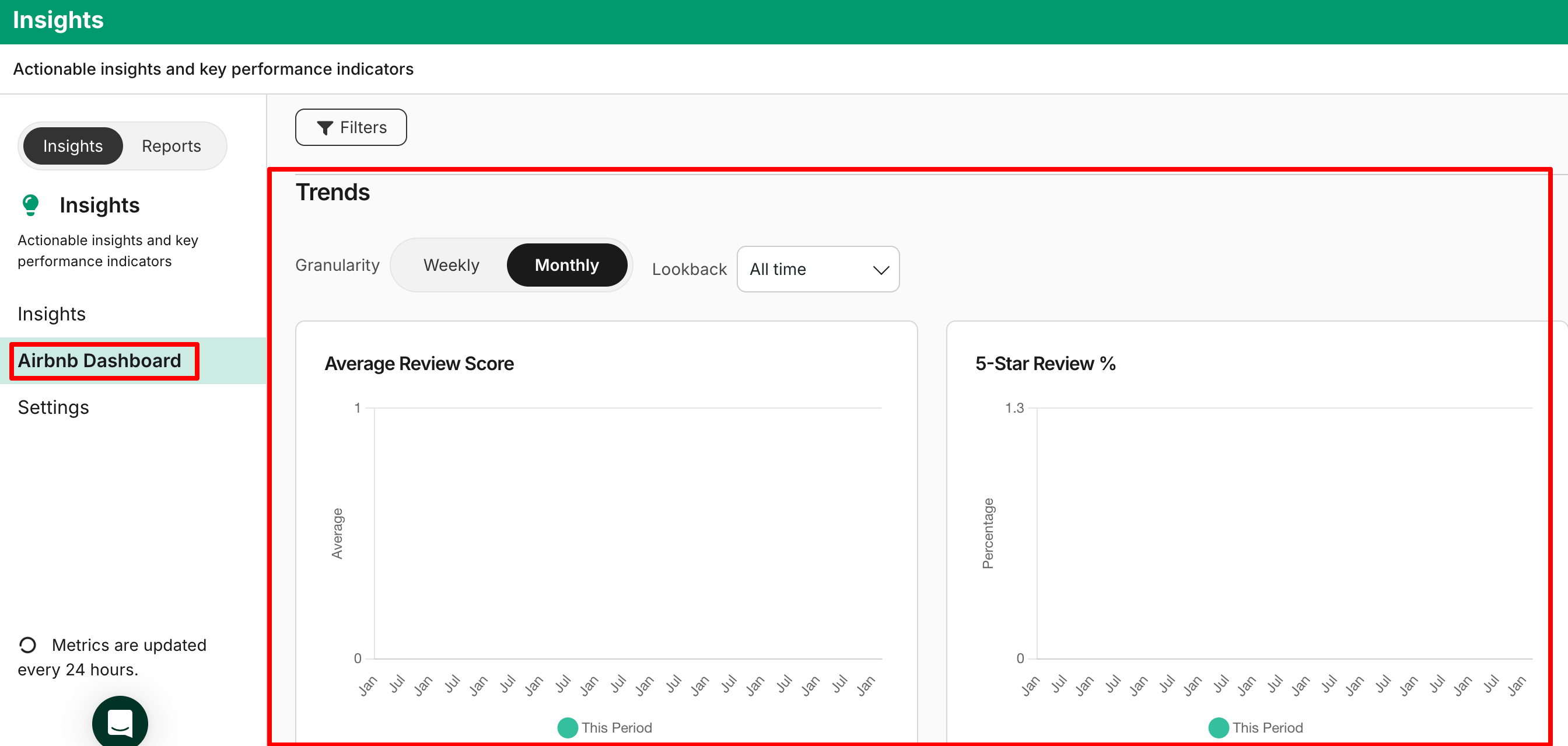
Task: Select the Insights pill toggle
Action: tap(73, 146)
